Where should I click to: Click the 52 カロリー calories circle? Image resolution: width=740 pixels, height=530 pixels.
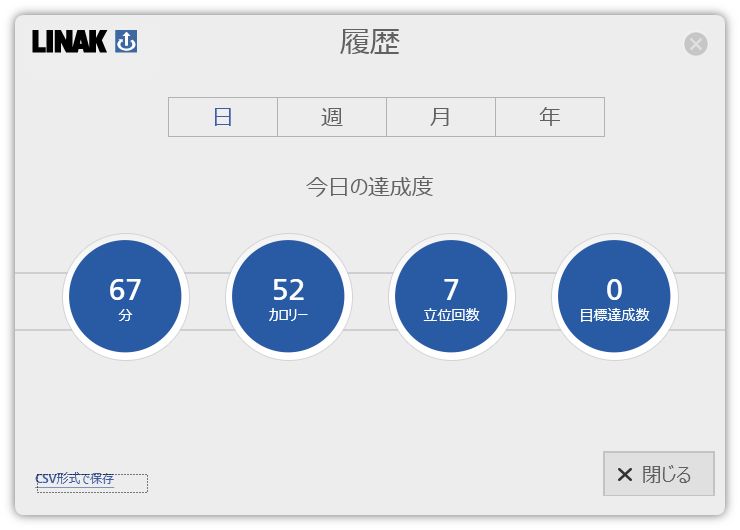pyautogui.click(x=288, y=297)
